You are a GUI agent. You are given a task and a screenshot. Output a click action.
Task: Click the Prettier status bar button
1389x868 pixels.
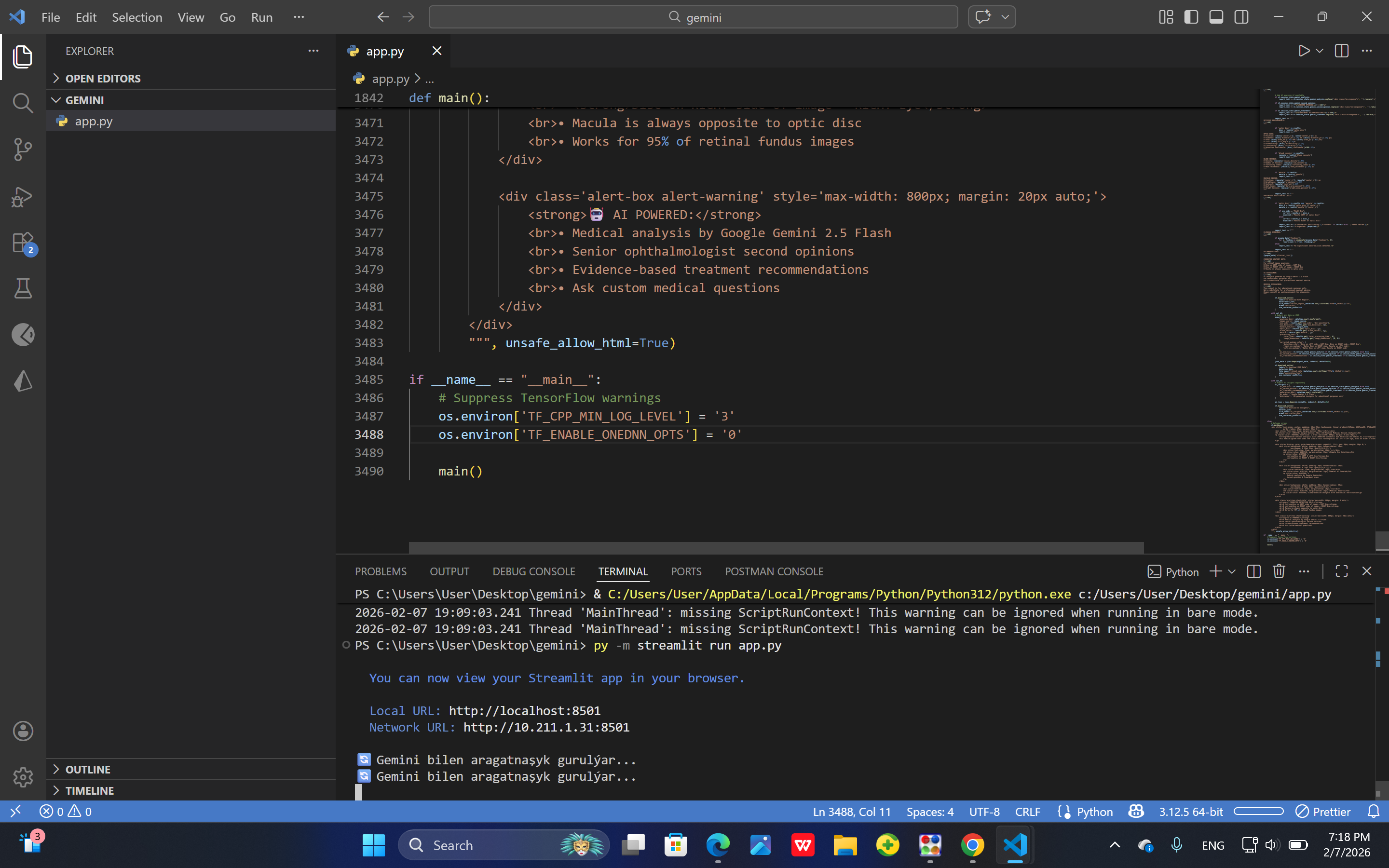[1323, 812]
